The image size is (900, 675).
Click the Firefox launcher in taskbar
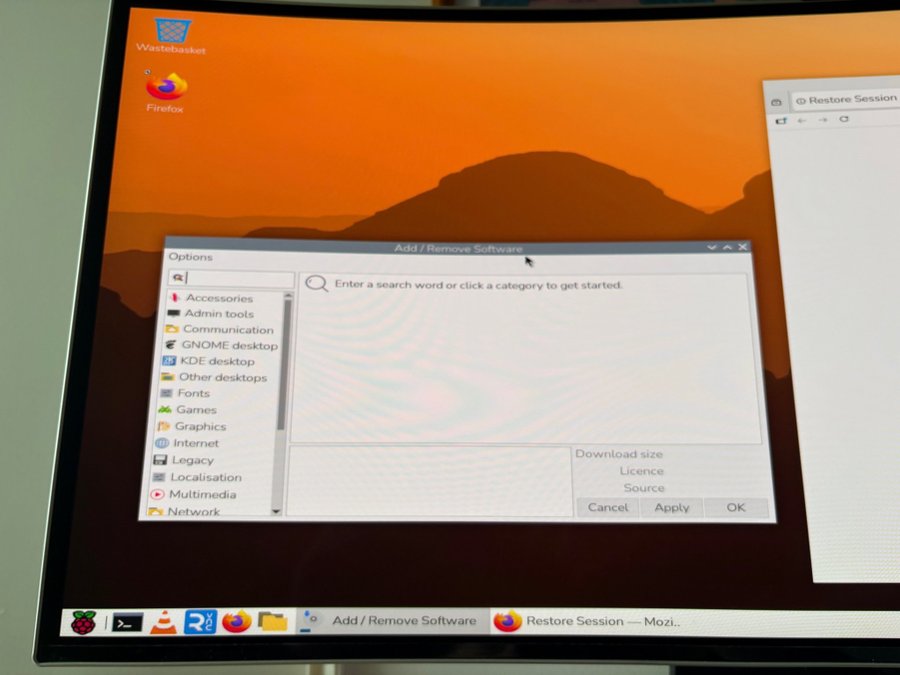[236, 622]
